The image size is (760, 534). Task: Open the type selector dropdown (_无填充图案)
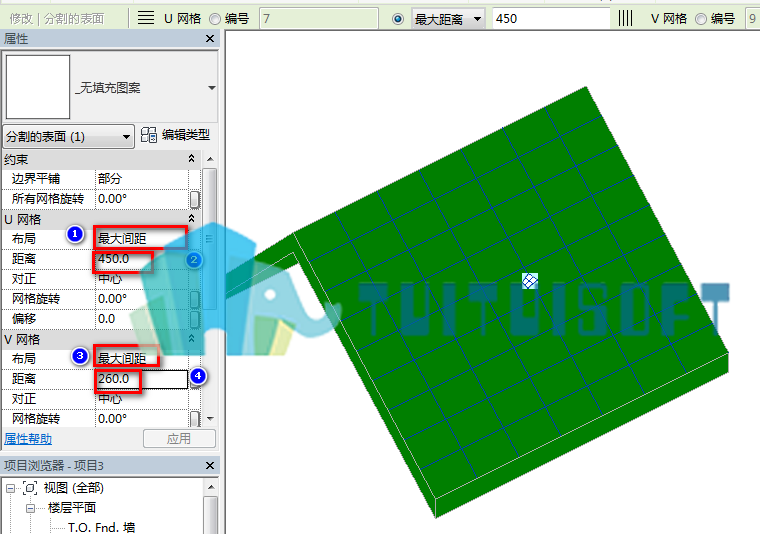pos(212,88)
